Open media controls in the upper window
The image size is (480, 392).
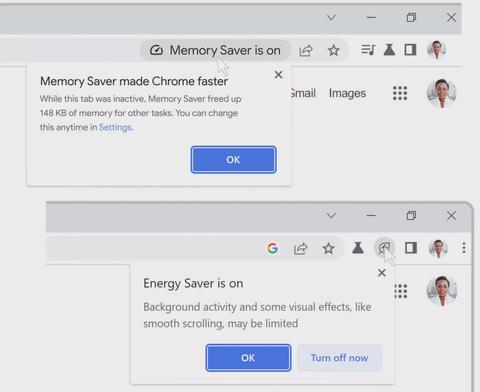pyautogui.click(x=368, y=50)
